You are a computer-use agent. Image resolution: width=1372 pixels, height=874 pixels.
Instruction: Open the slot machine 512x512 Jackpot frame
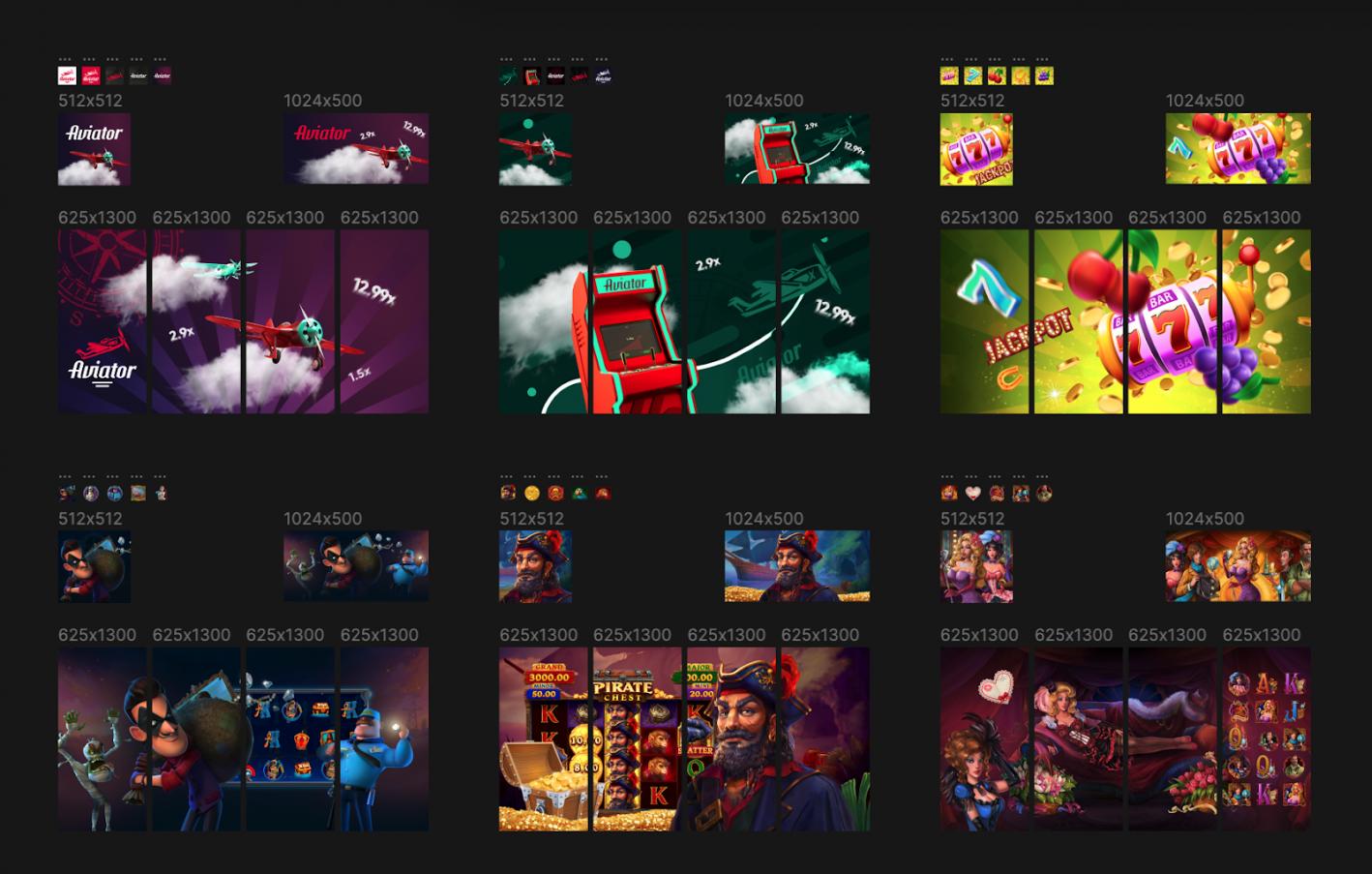pos(976,149)
